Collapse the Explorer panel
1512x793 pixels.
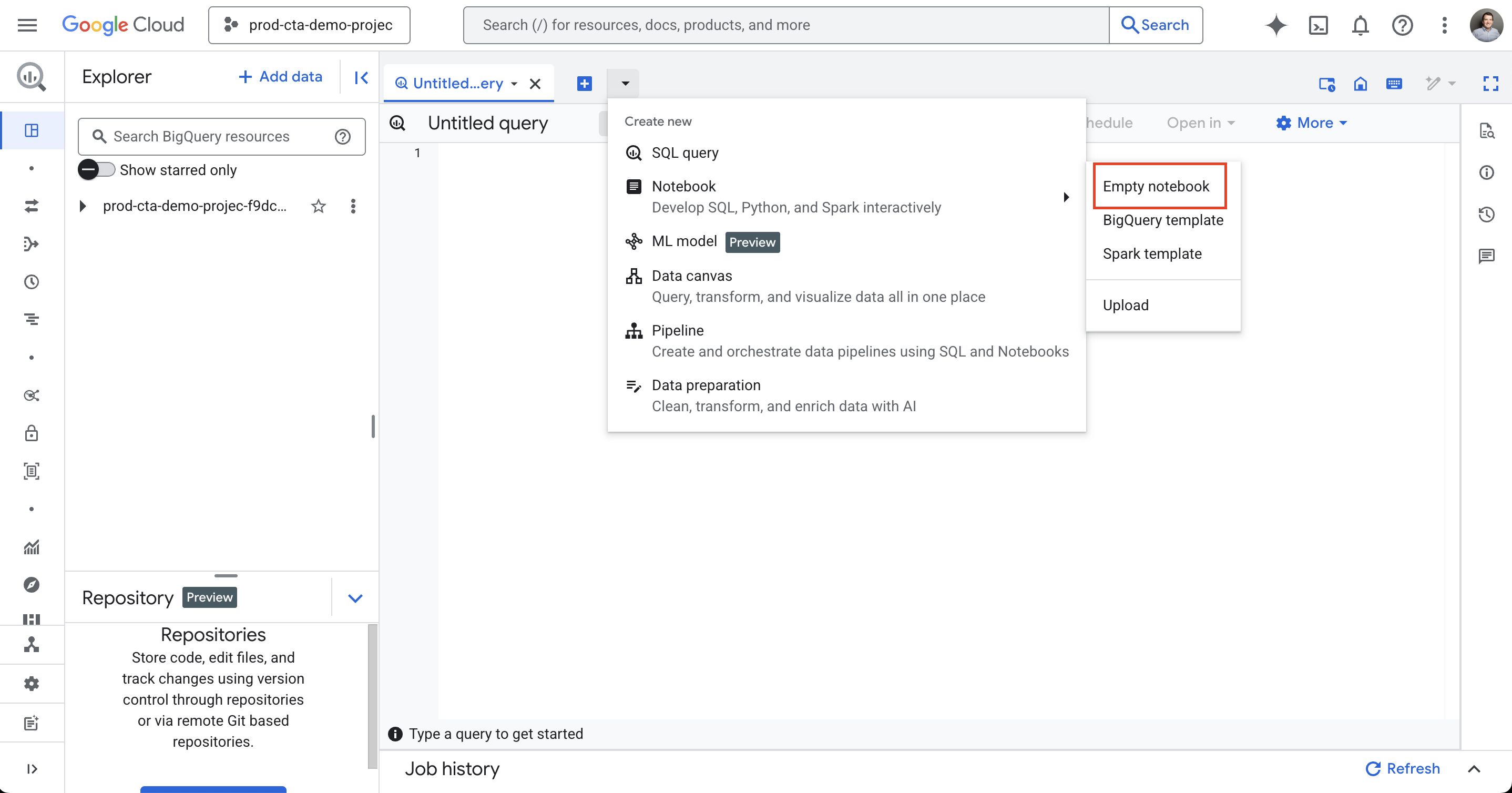(x=361, y=77)
